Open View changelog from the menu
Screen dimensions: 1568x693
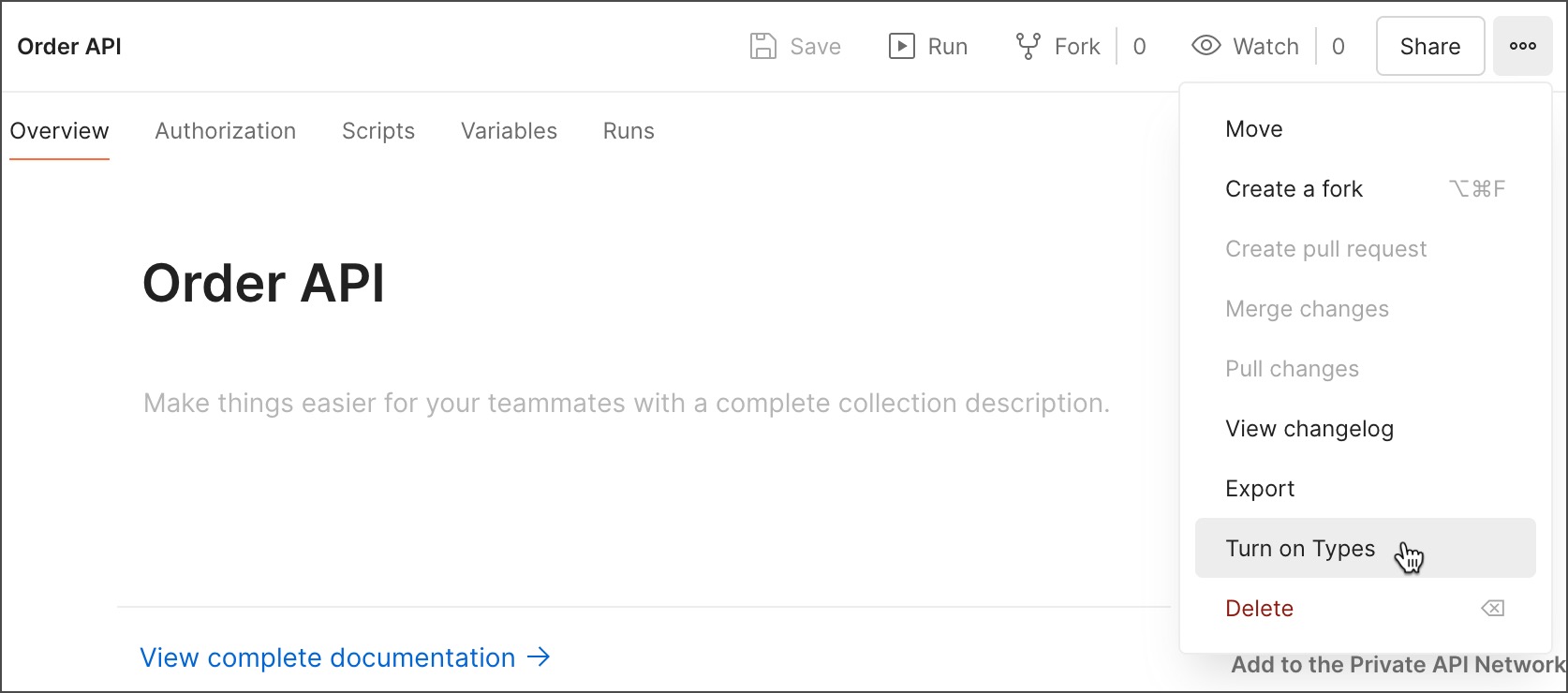click(x=1309, y=429)
